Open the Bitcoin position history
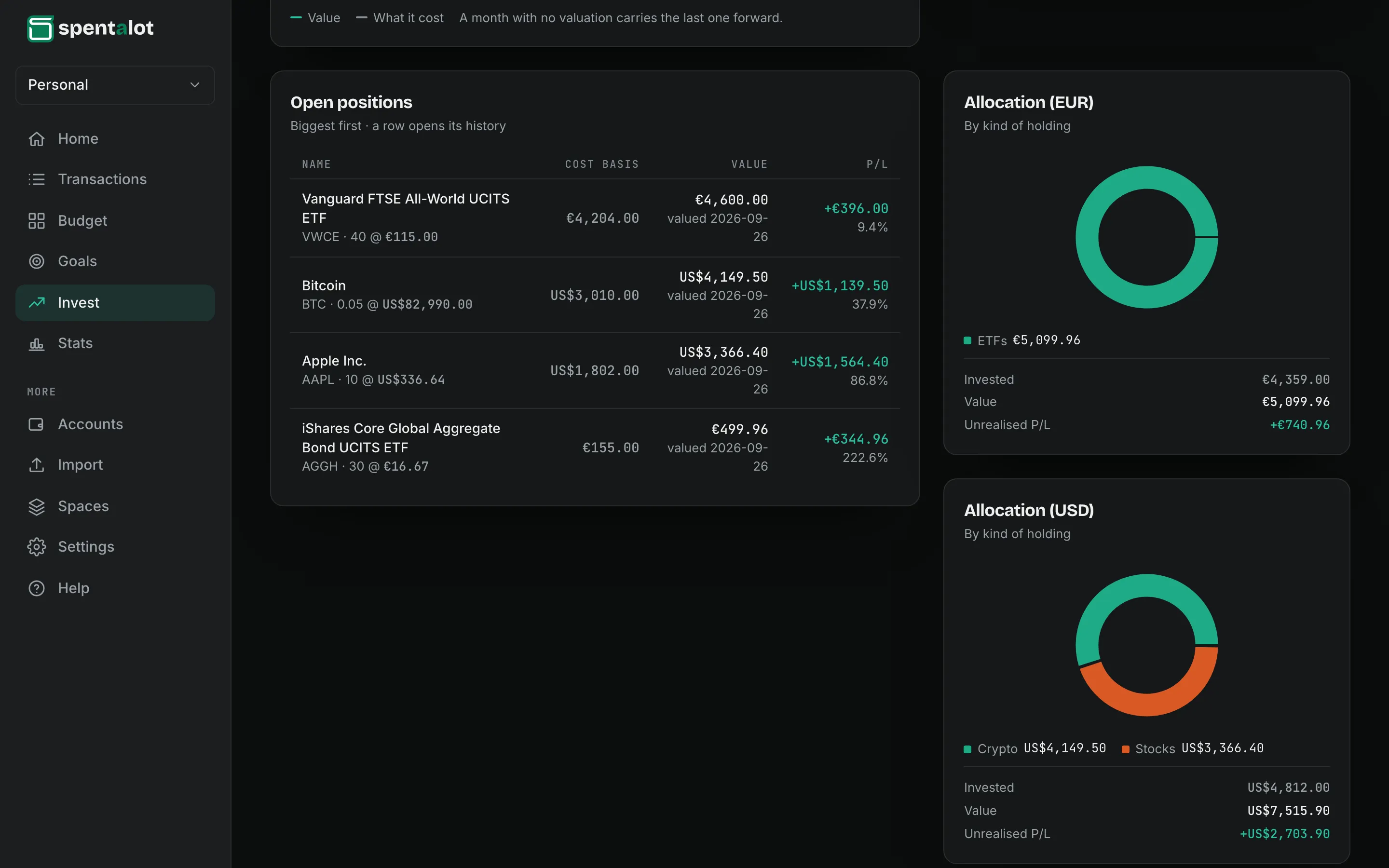 point(595,295)
